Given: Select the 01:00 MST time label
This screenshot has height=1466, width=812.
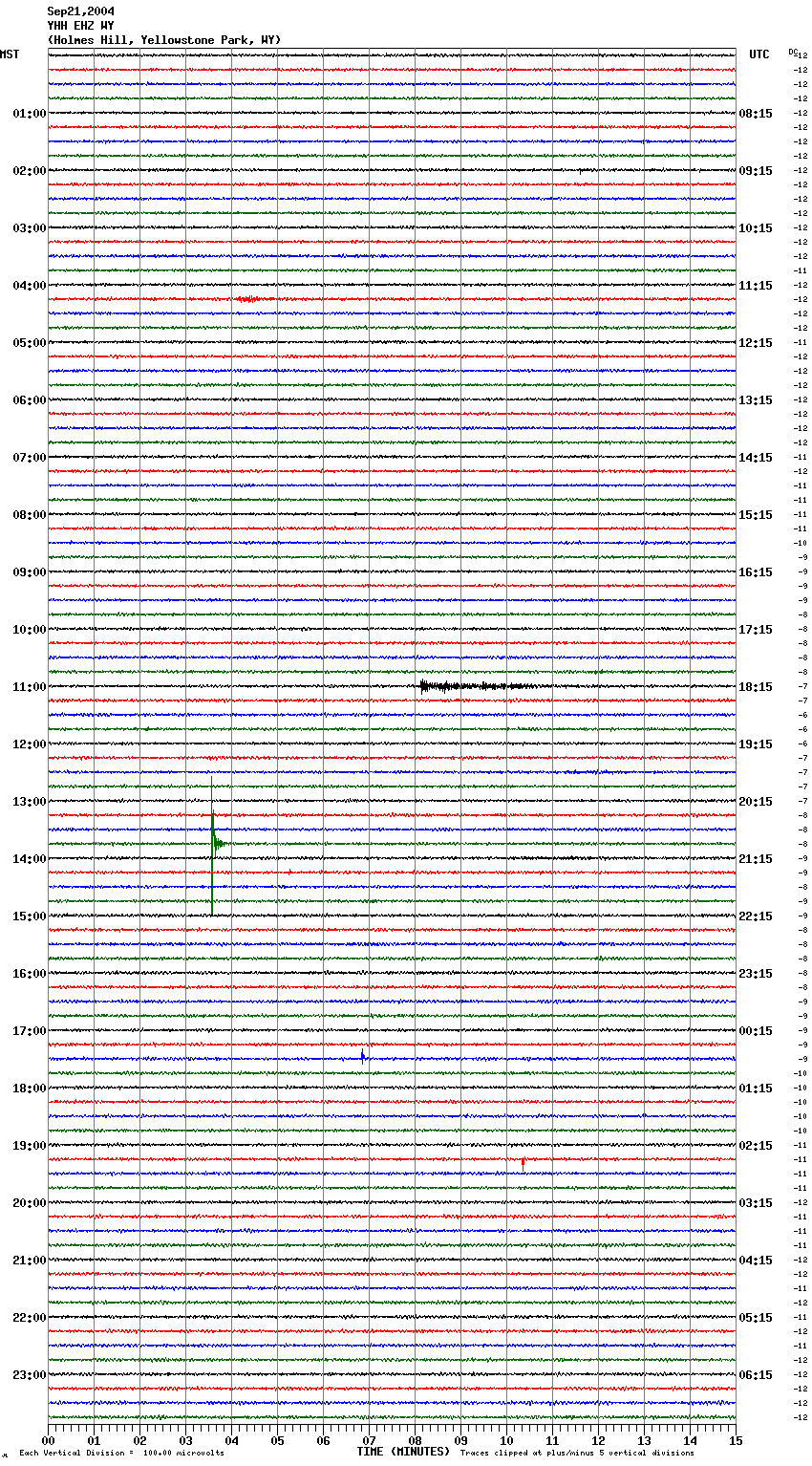Looking at the screenshot, I should click(30, 114).
